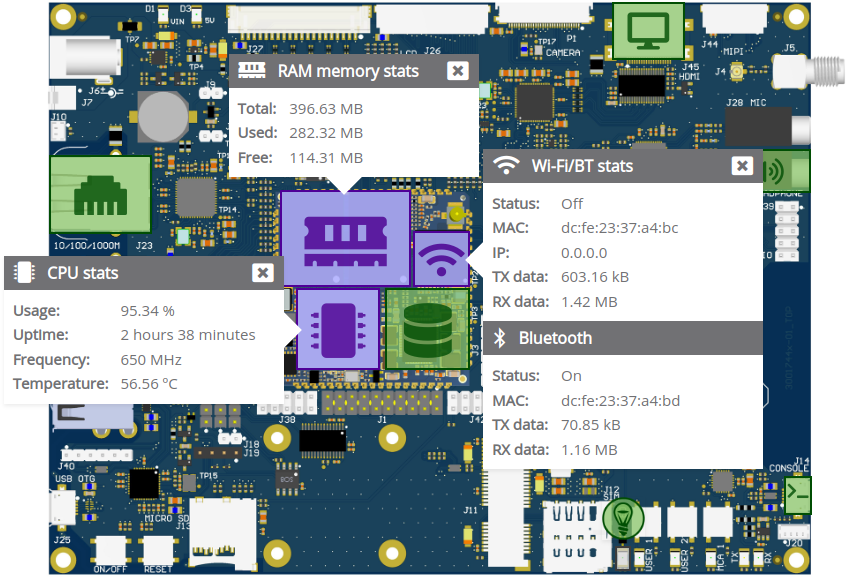The width and height of the screenshot is (848, 579).
Task: Click the Wi-Fi status value Off
Action: 572,204
